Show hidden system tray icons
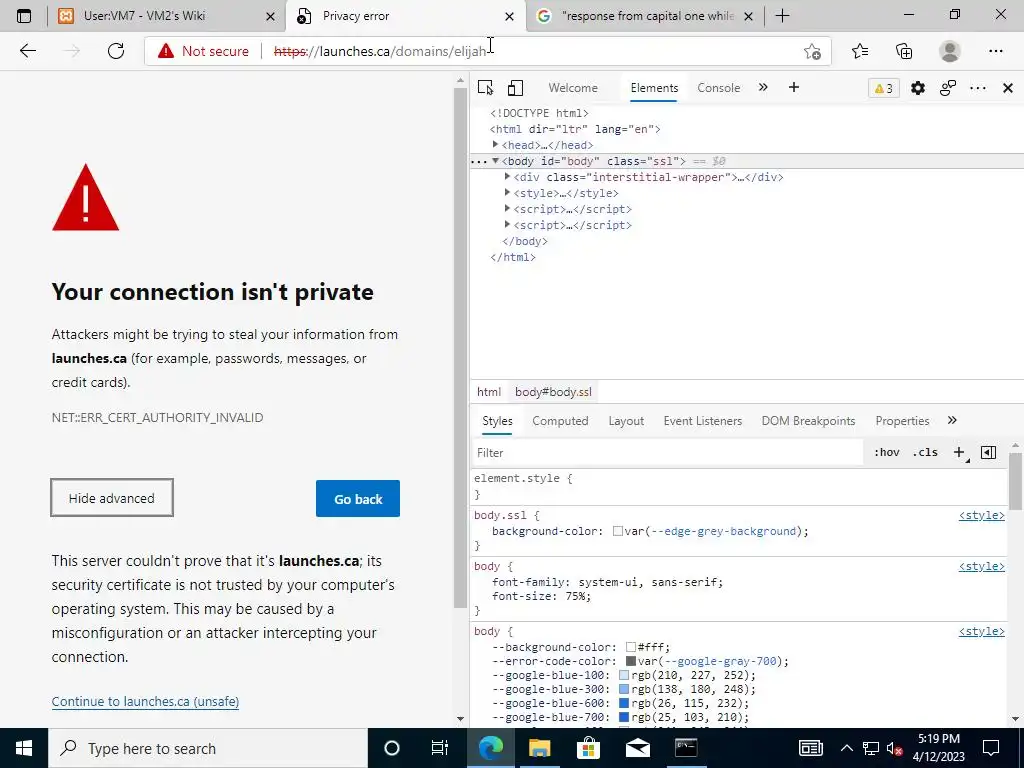The width and height of the screenshot is (1024, 768). (846, 748)
